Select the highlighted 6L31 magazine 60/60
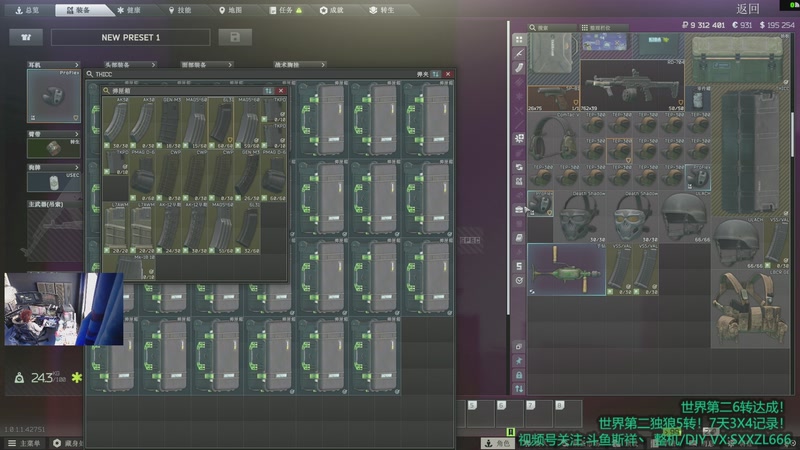Viewport: 800px width, 450px height. (221, 121)
